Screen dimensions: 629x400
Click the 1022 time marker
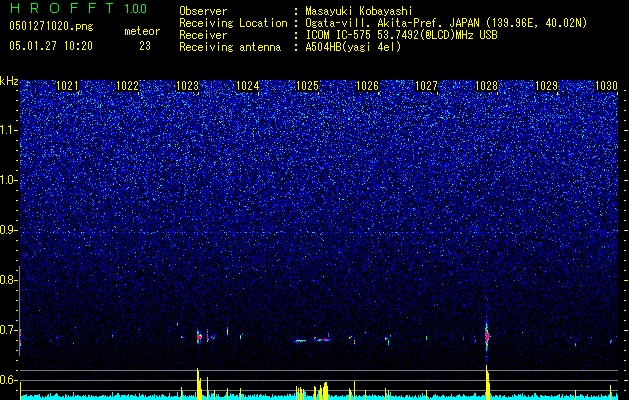[127, 86]
